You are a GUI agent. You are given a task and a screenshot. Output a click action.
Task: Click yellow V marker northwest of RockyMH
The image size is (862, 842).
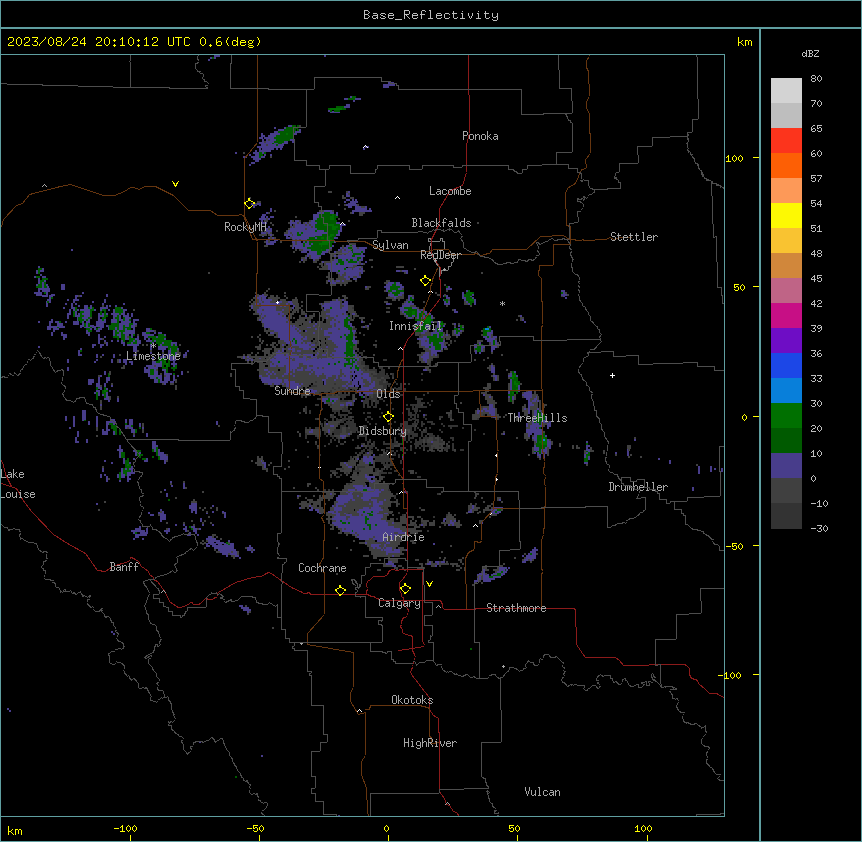[x=175, y=184]
